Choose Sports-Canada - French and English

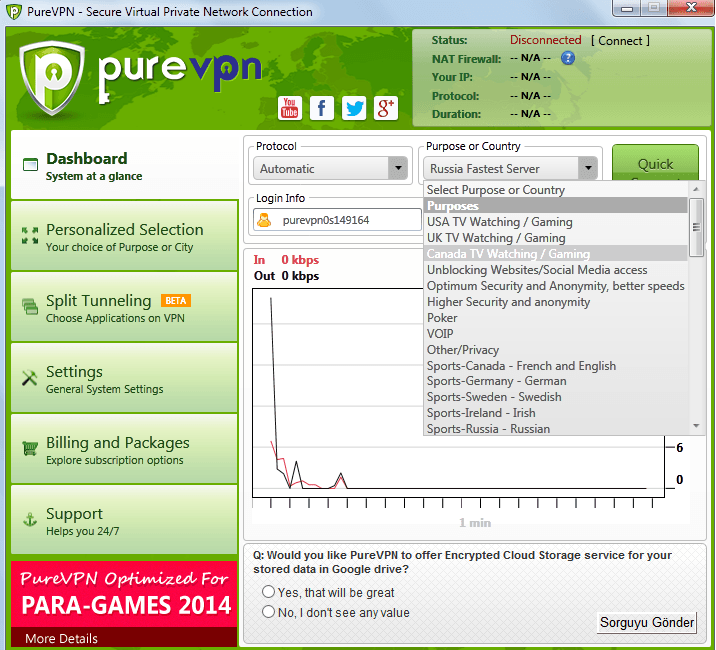[556, 366]
